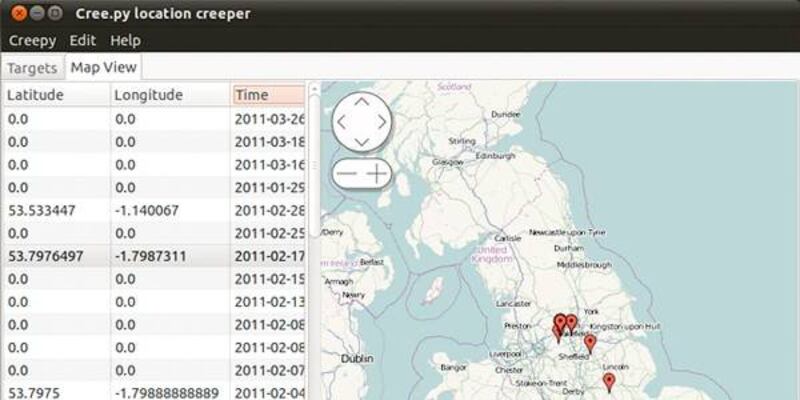800x400 pixels.
Task: Zoom in the map with the plus button
Action: point(377,174)
